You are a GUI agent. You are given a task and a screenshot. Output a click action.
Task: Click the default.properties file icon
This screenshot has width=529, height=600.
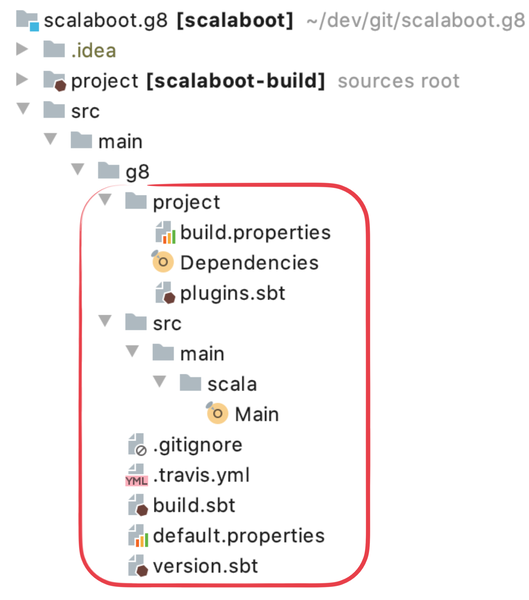click(138, 536)
